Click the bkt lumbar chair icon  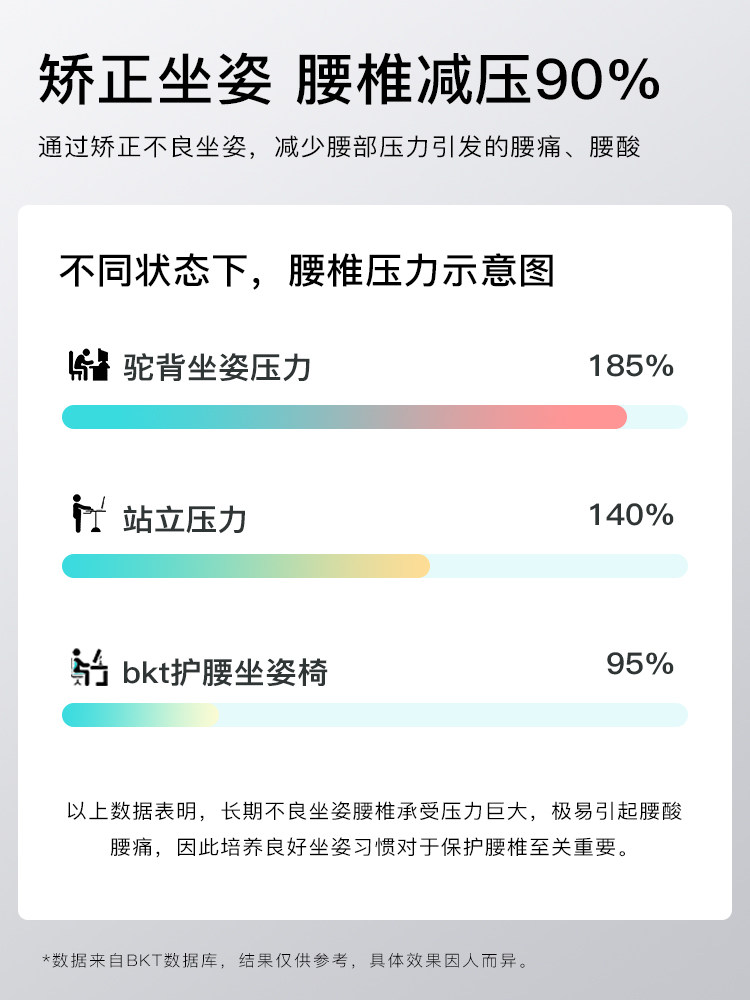click(88, 667)
